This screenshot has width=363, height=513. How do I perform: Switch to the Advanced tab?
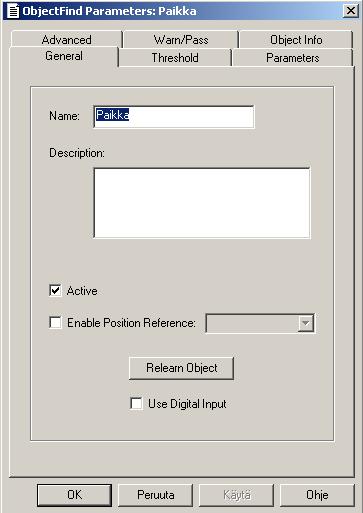67,40
